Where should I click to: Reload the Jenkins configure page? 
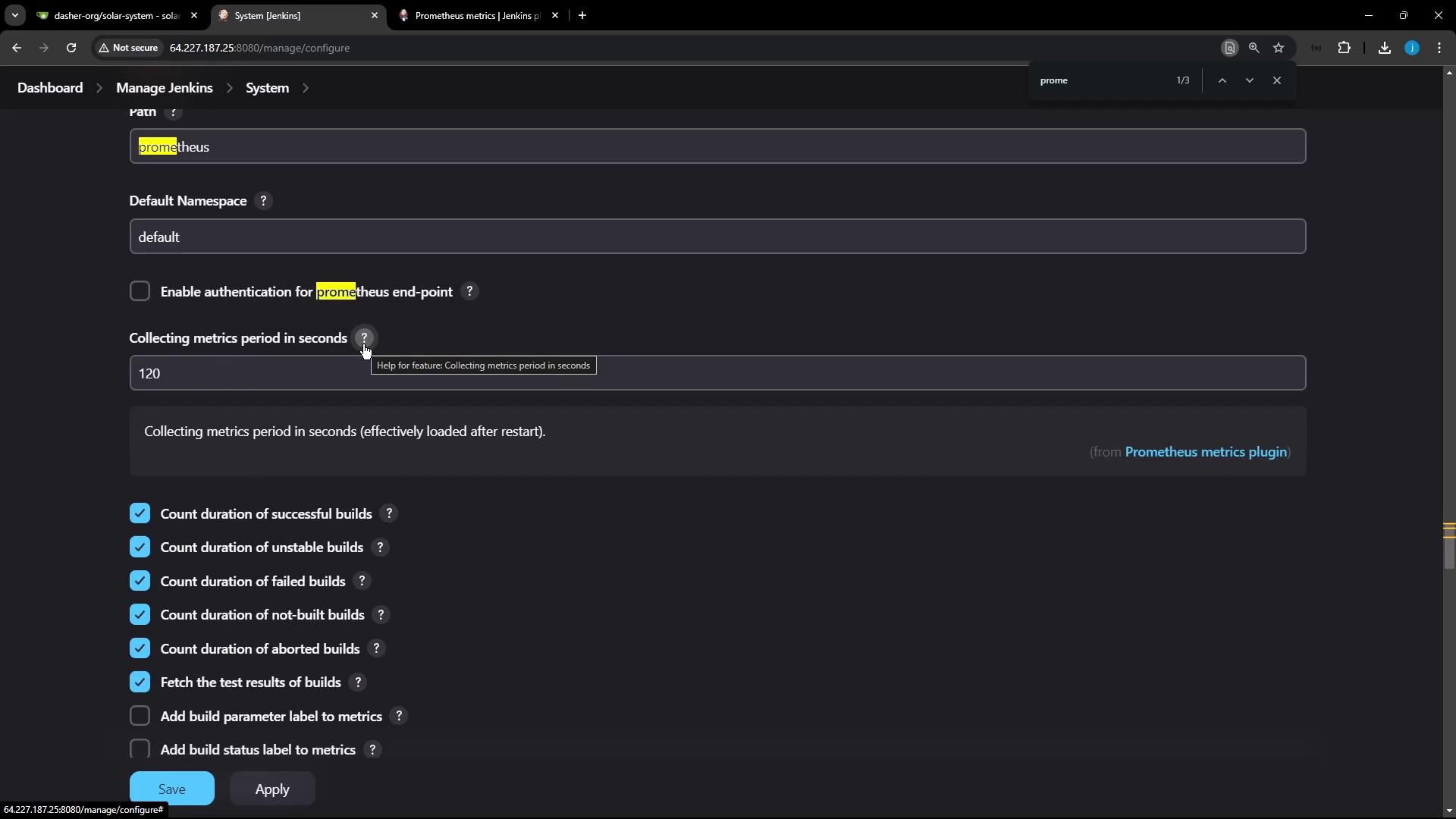pyautogui.click(x=71, y=48)
